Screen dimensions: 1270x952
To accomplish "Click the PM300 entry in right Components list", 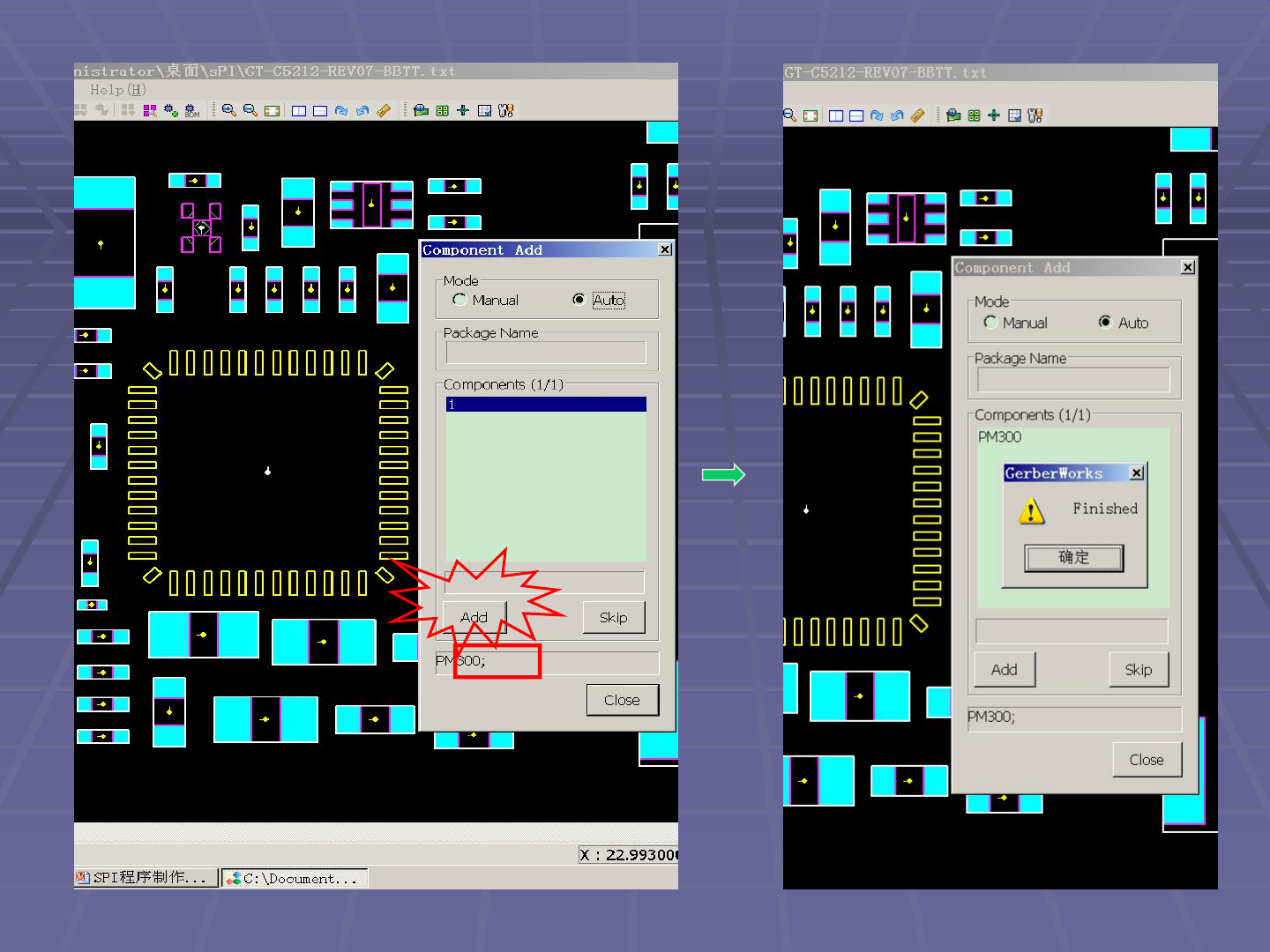I will 1000,437.
